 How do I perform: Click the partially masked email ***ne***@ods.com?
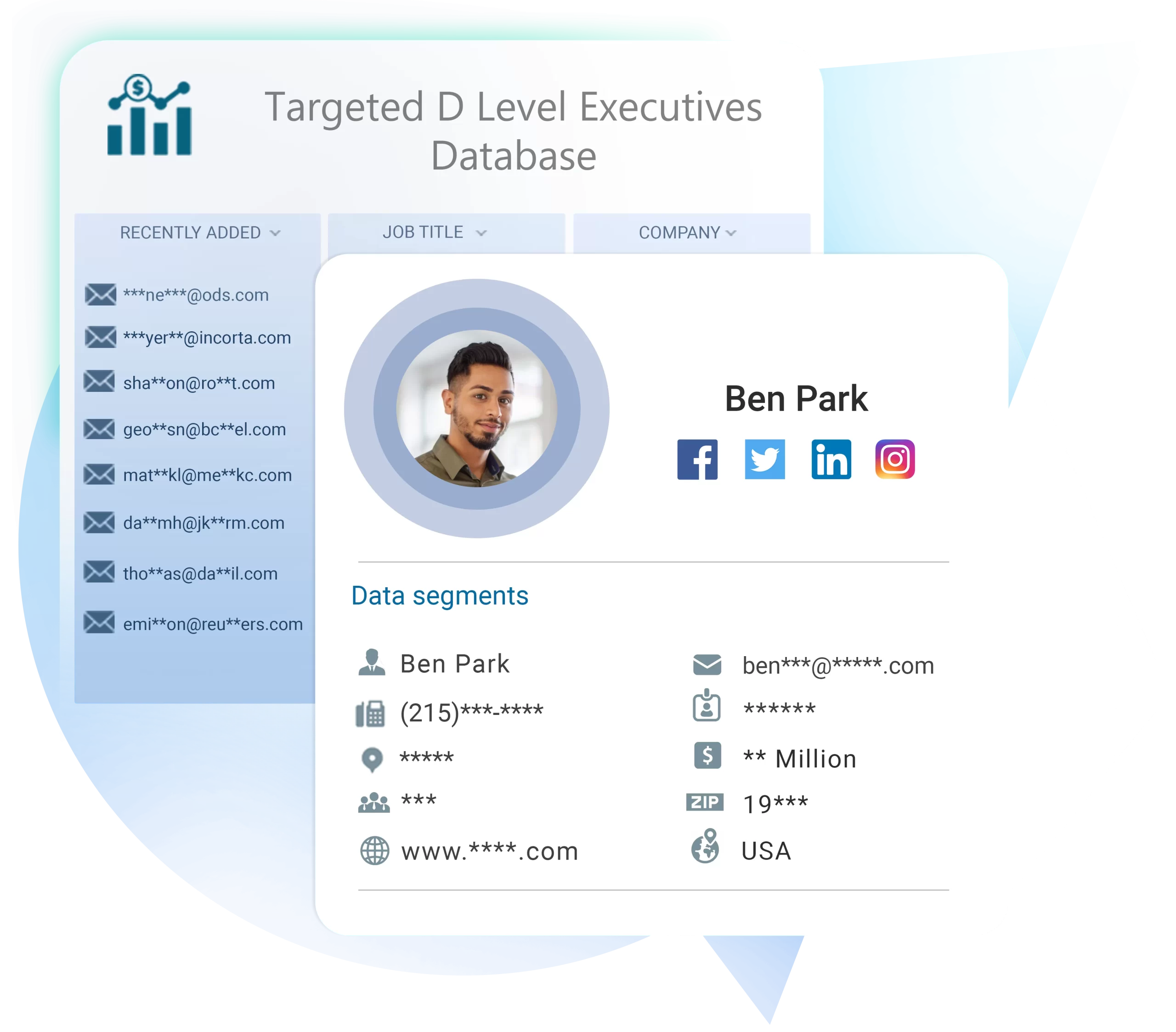coord(190,294)
